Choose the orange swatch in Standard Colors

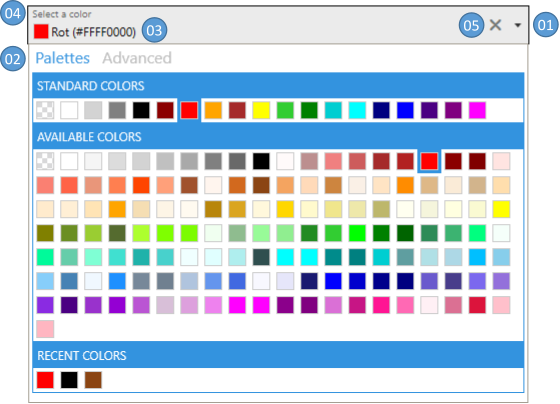pyautogui.click(x=213, y=110)
